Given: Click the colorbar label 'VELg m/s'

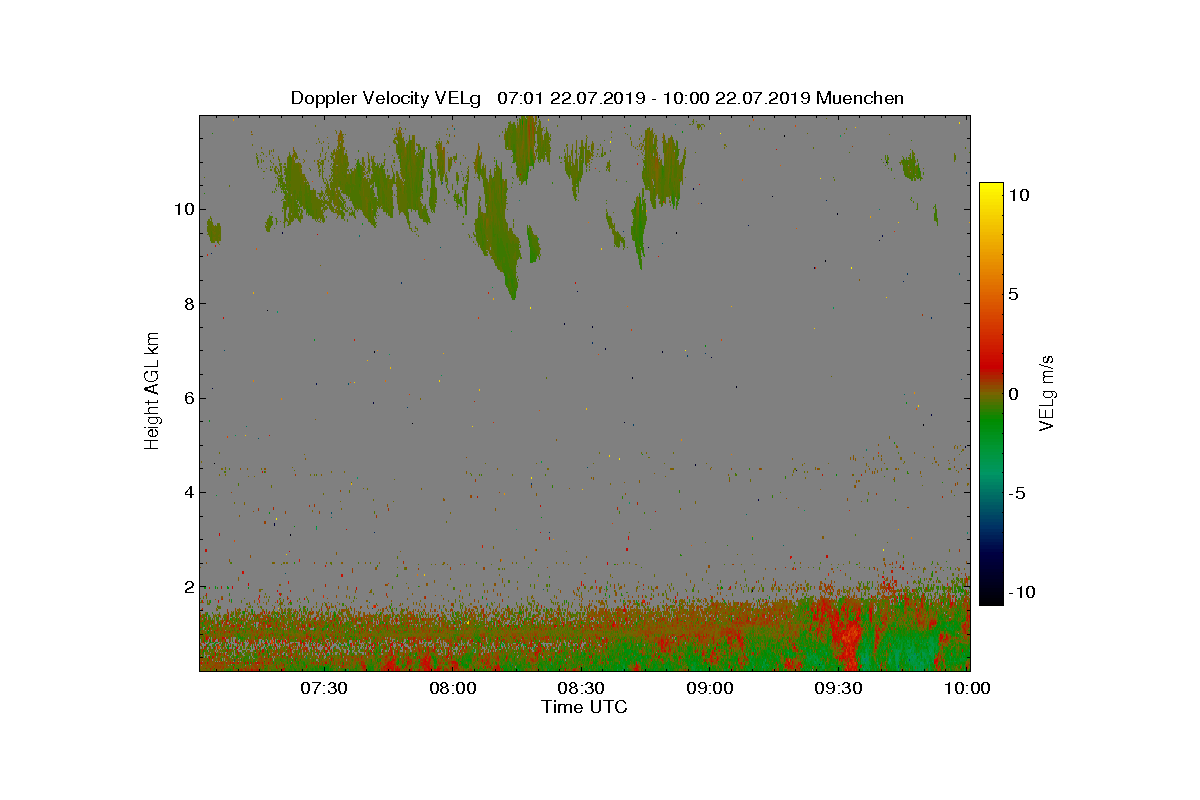Looking at the screenshot, I should point(1047,392).
